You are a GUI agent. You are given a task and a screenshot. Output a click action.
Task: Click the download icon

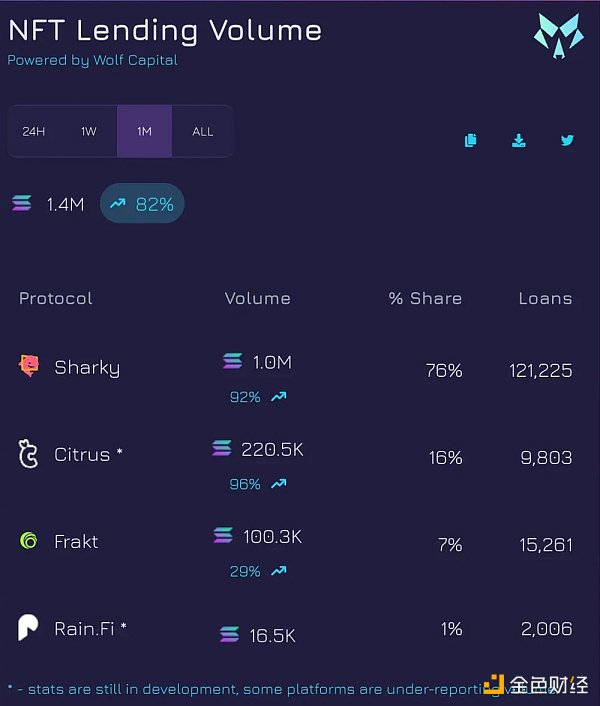pos(518,141)
